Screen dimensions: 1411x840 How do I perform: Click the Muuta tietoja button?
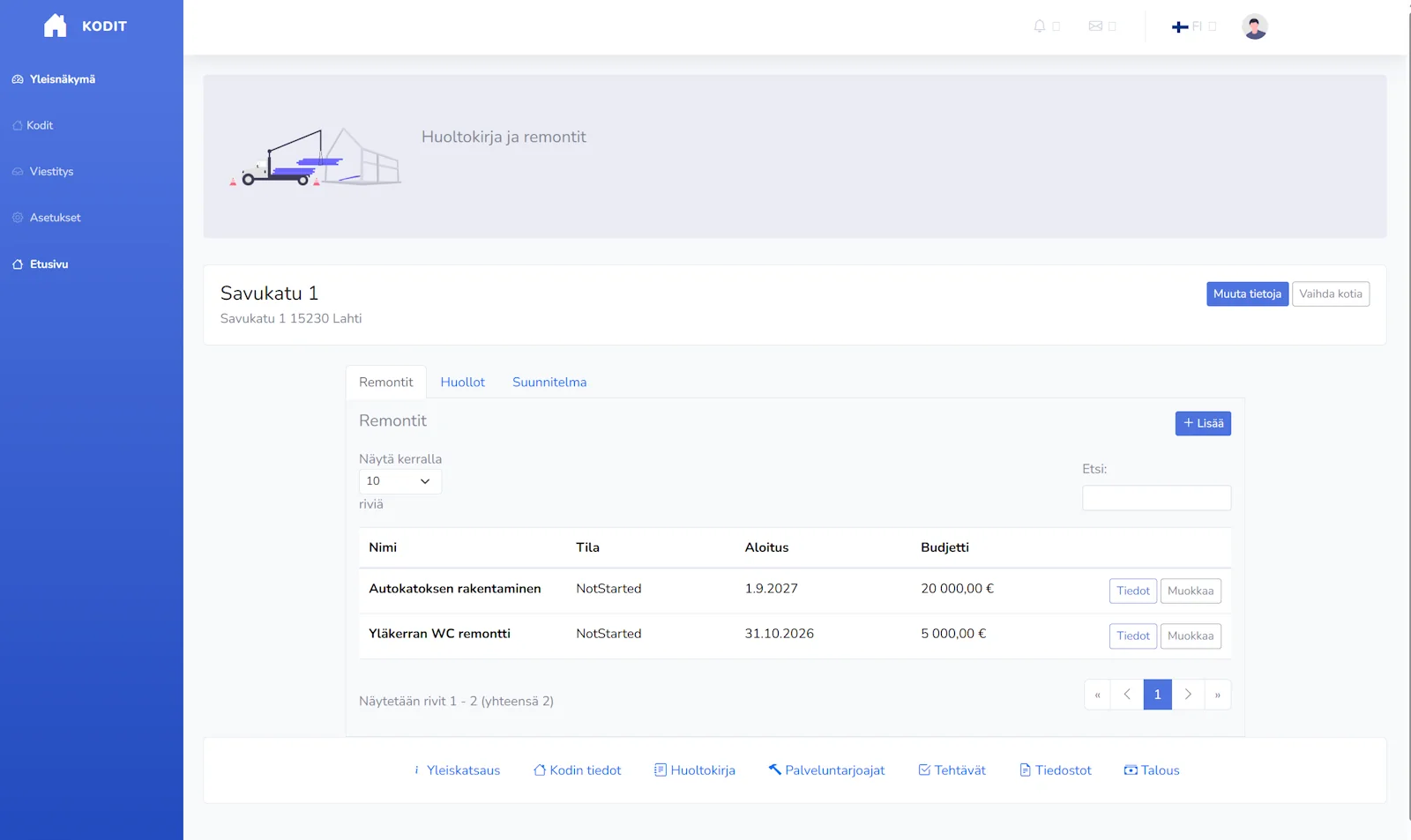1247,294
